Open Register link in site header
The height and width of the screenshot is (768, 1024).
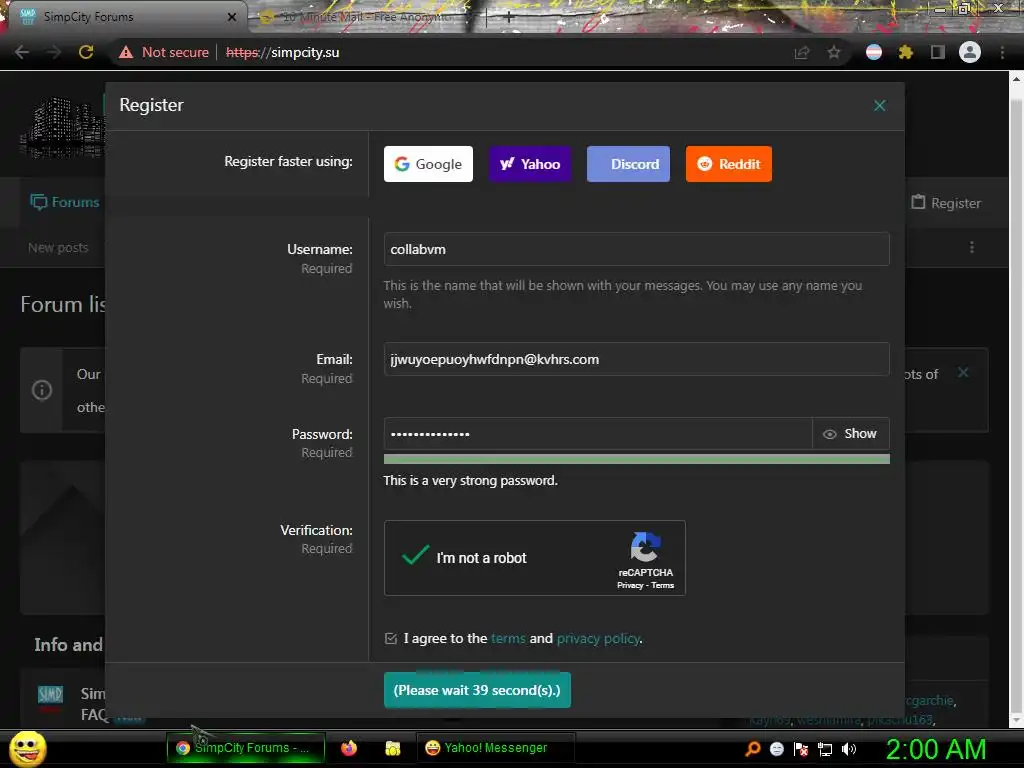click(x=946, y=203)
